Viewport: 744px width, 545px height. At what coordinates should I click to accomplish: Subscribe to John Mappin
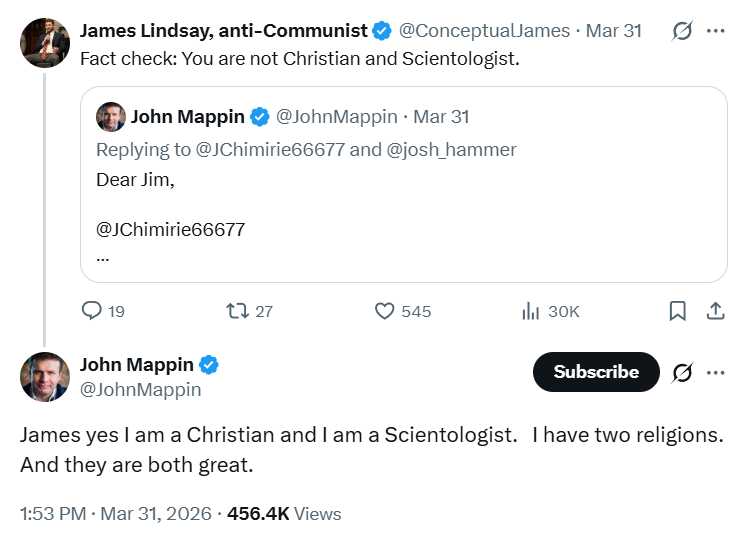click(x=596, y=372)
